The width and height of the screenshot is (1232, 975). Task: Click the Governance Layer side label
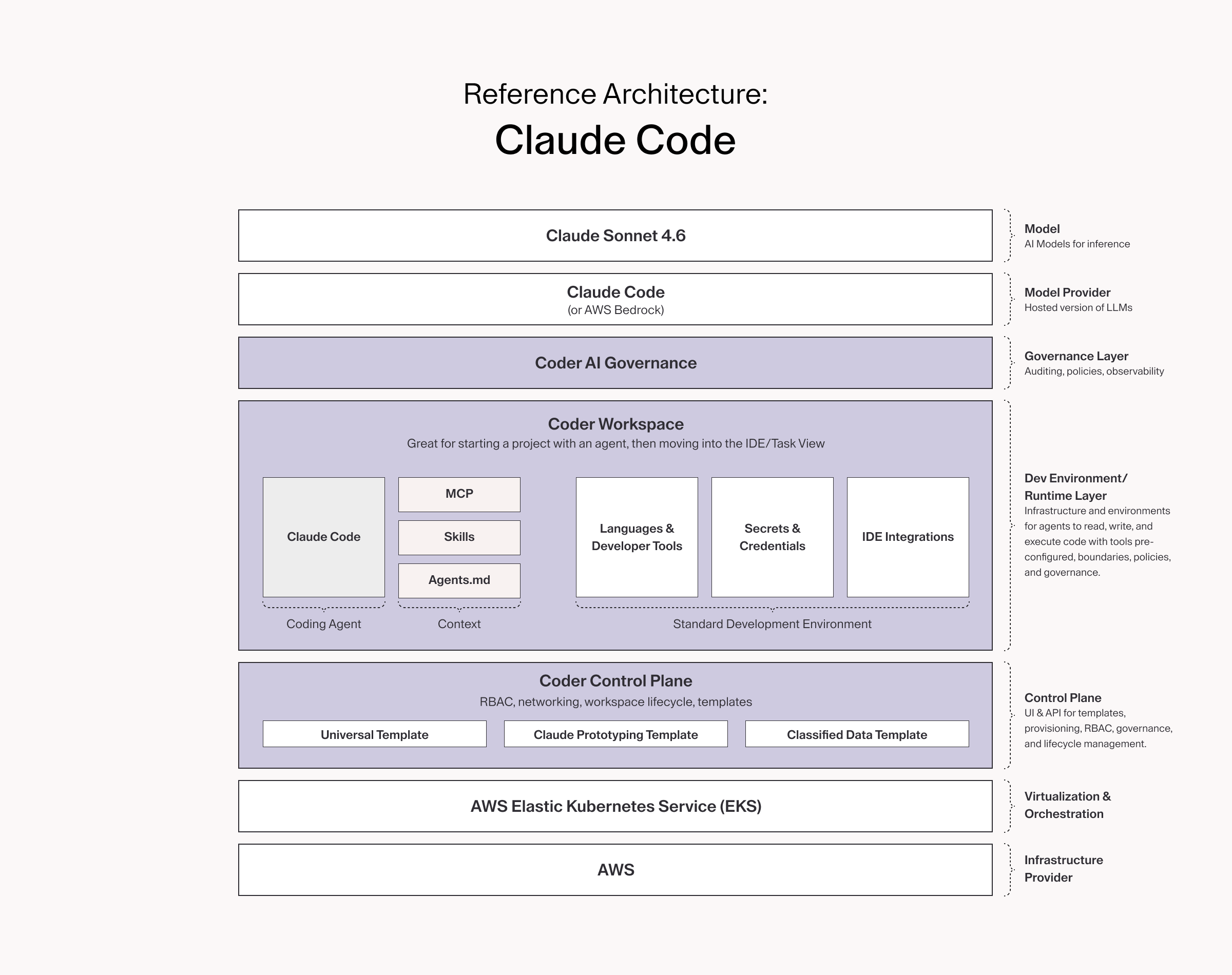pyautogui.click(x=1076, y=356)
